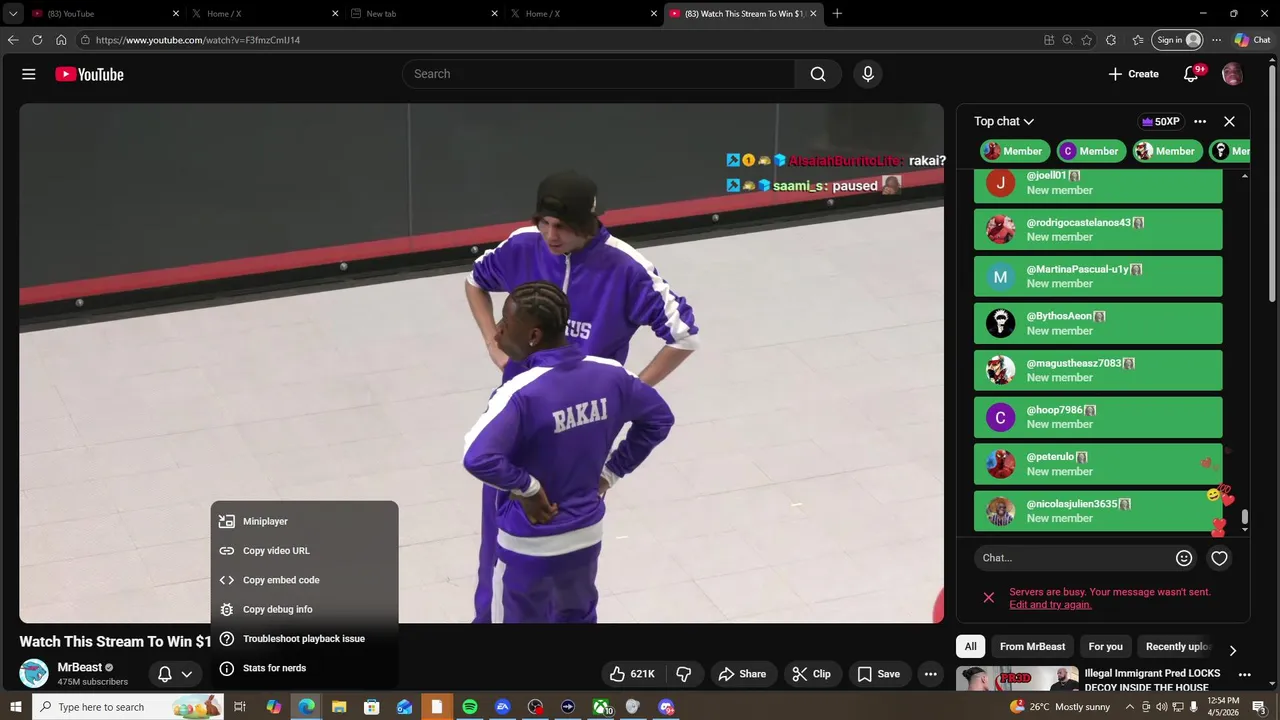Open the Copilot Chat button
The width and height of the screenshot is (1280, 720).
point(1252,40)
